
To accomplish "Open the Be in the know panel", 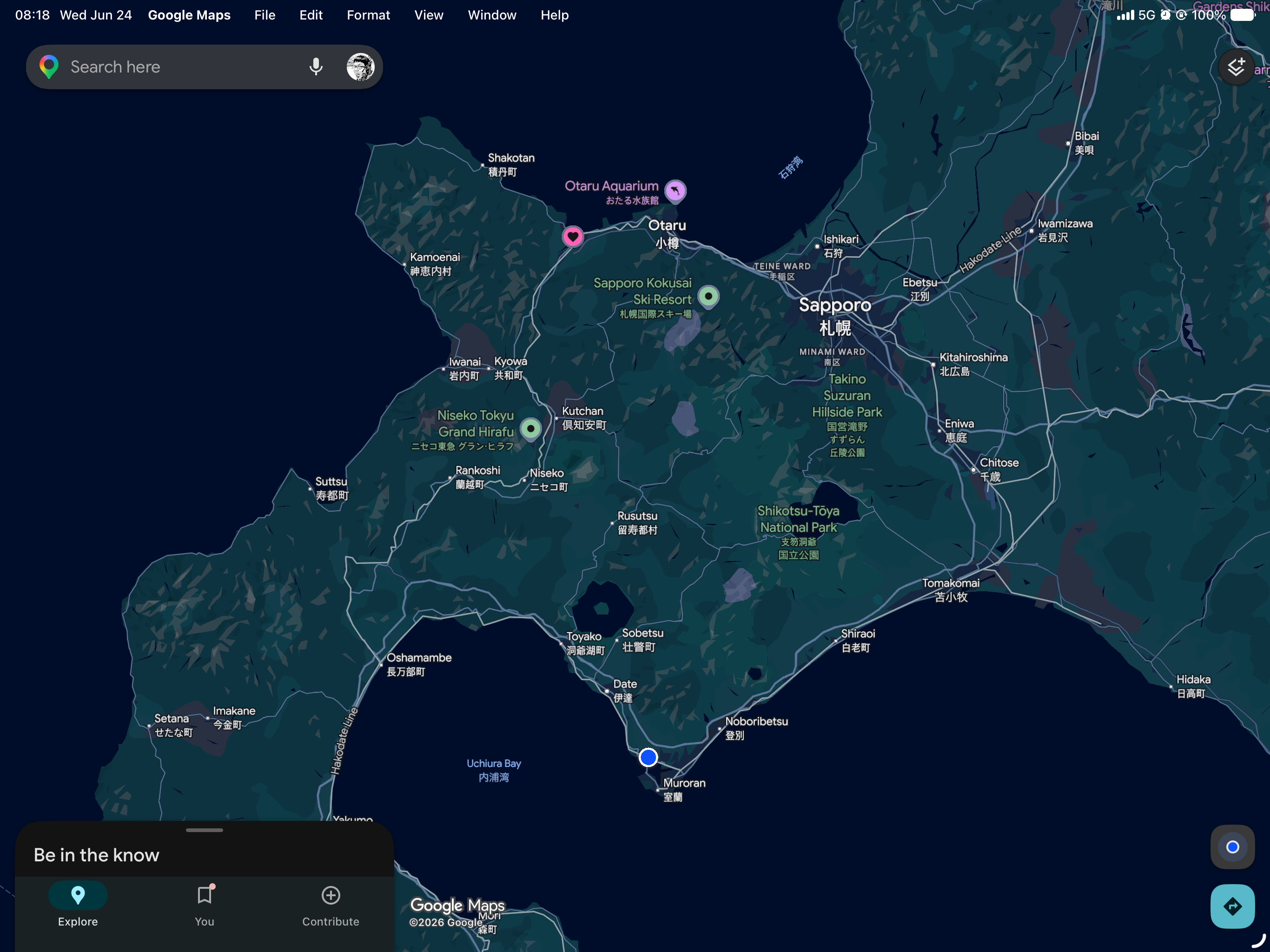I will [96, 855].
